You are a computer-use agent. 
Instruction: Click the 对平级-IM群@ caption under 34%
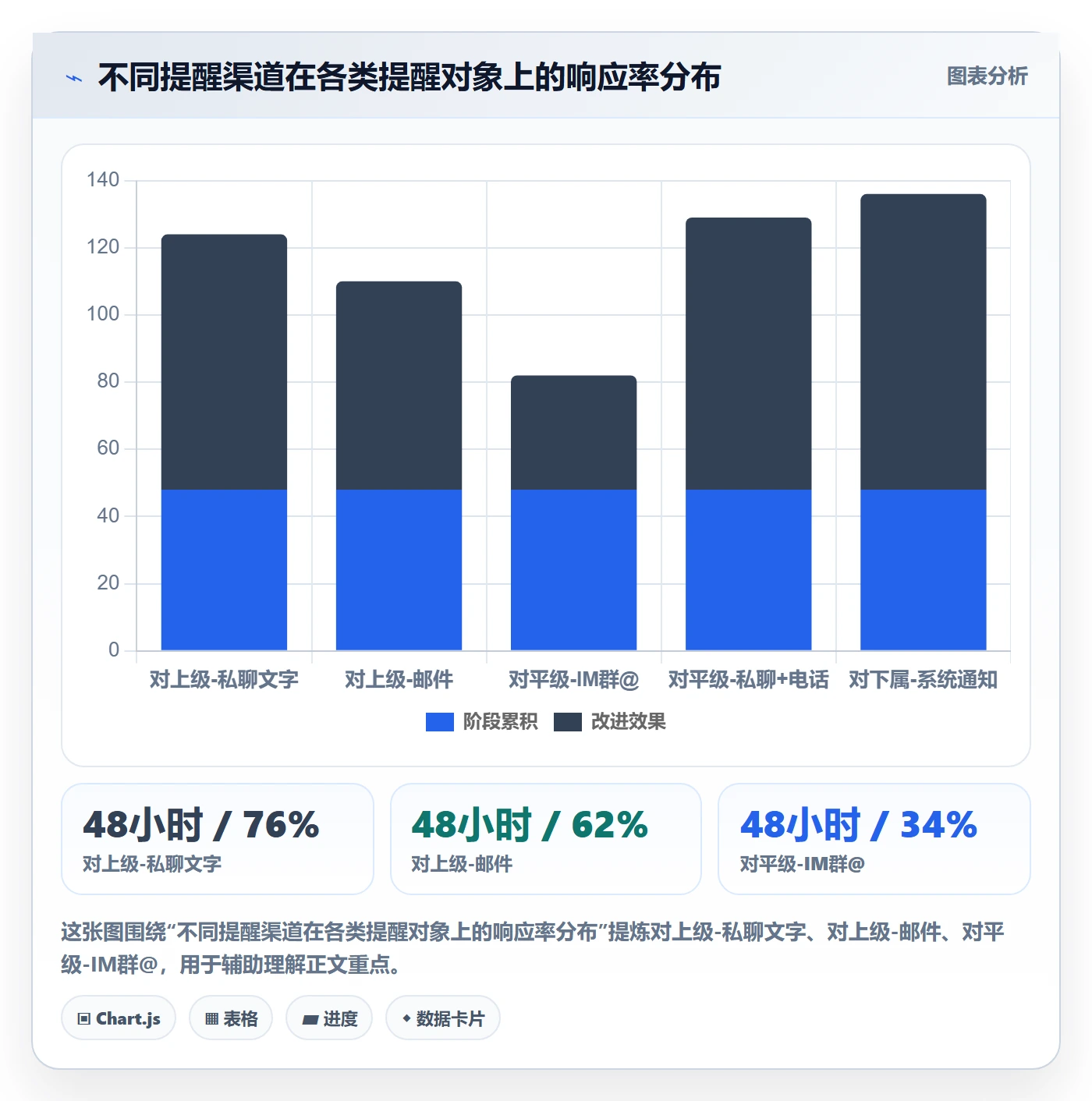tap(802, 864)
